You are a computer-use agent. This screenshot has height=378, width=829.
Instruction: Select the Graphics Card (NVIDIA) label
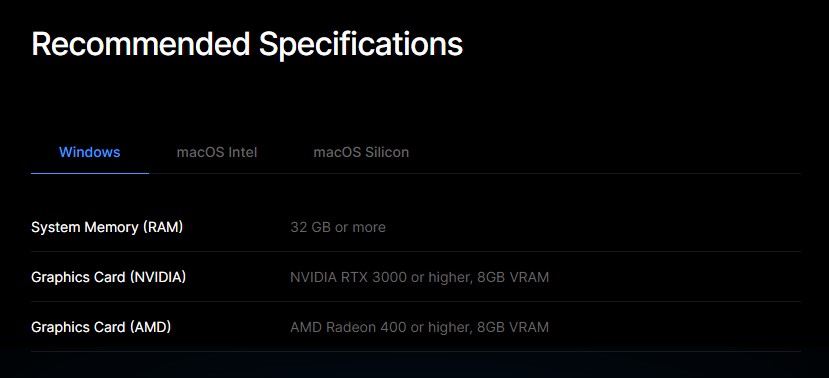(108, 277)
